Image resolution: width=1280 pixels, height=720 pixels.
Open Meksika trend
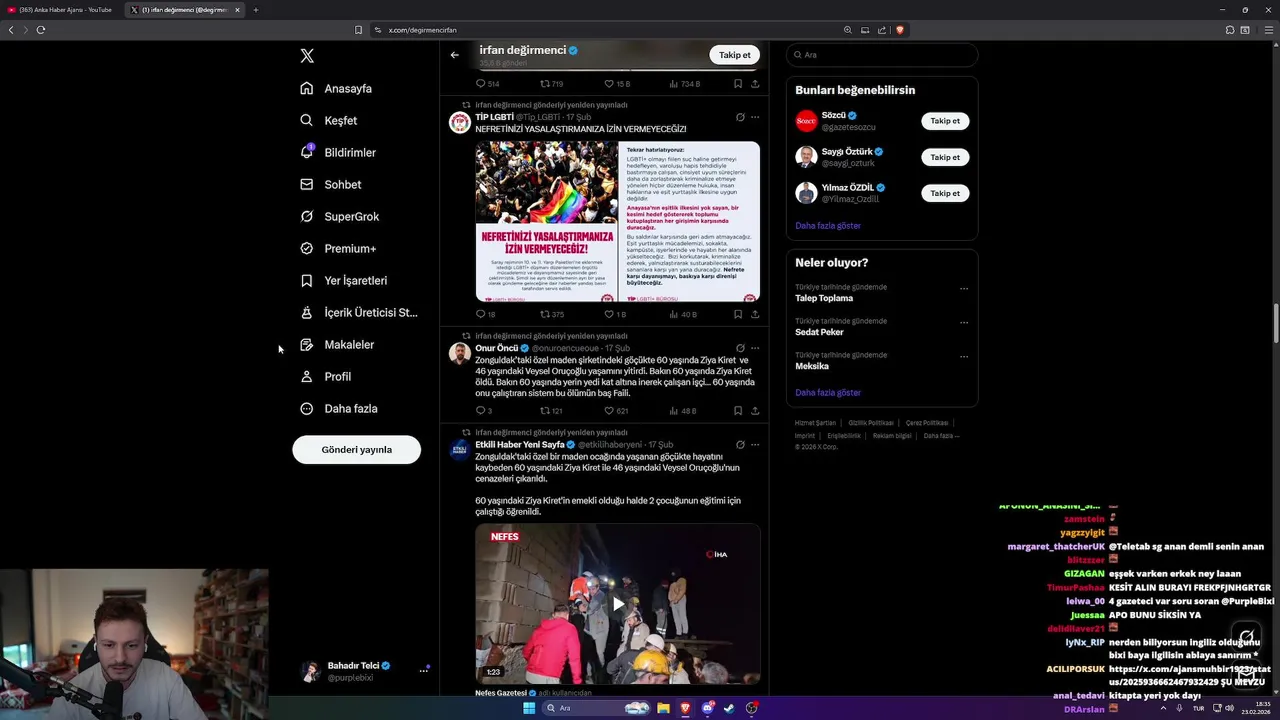coord(812,366)
